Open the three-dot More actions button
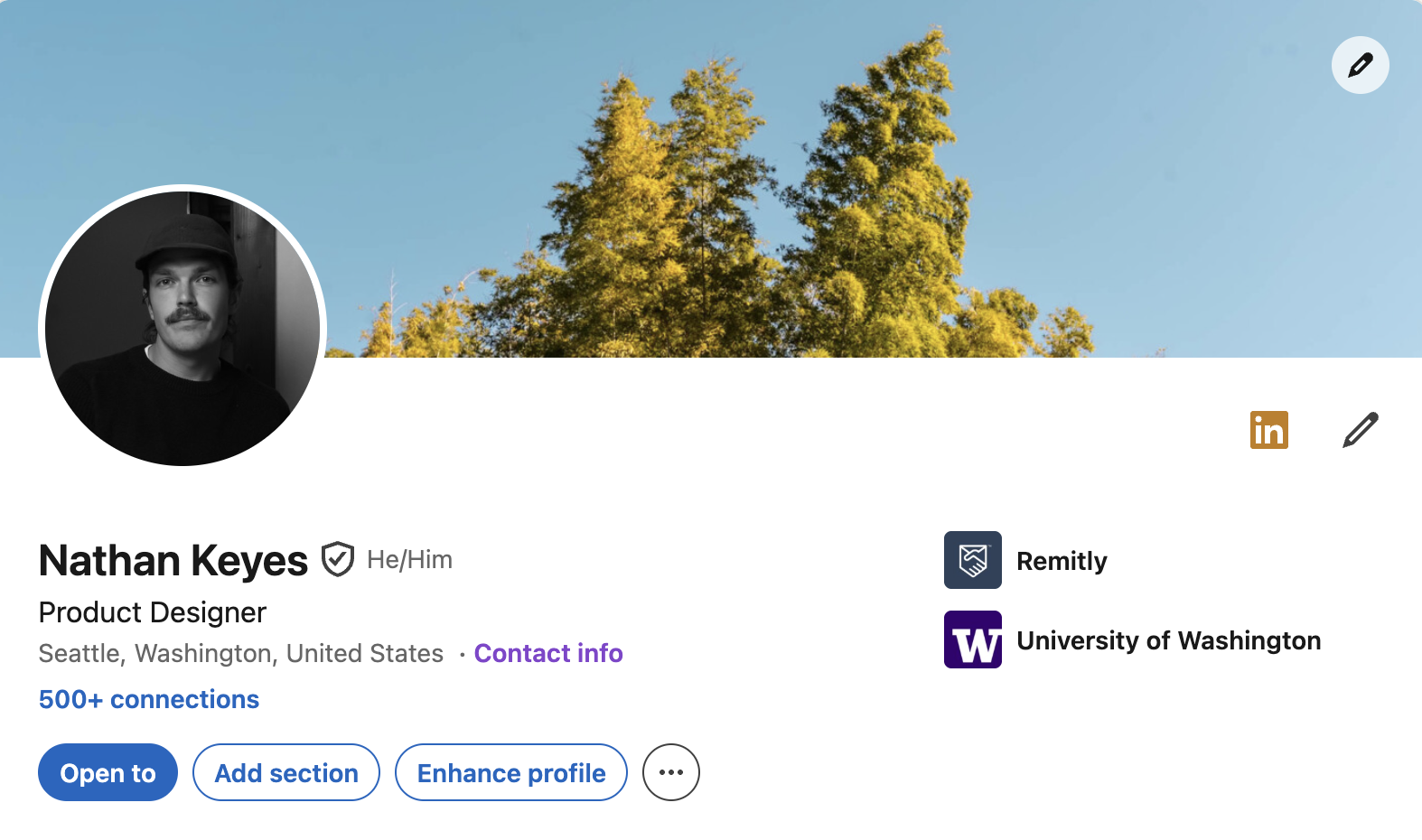1422x840 pixels. [x=670, y=772]
